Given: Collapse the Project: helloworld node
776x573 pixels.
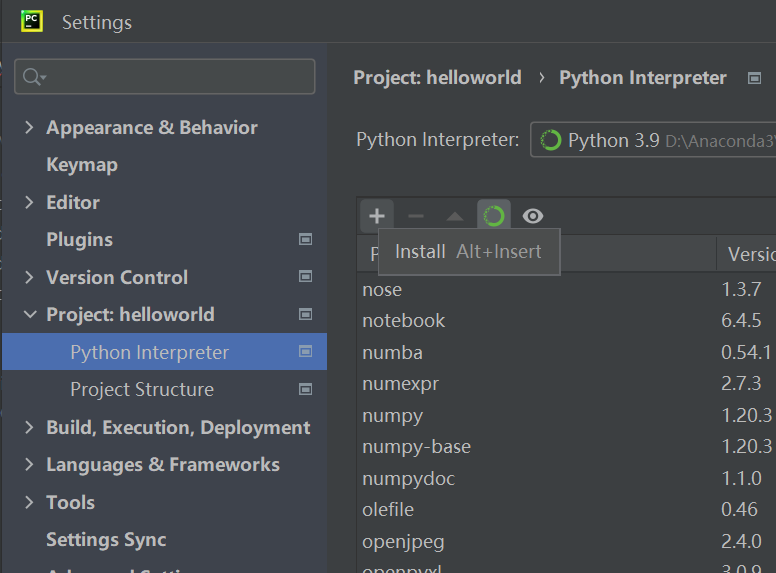Looking at the screenshot, I should [x=28, y=315].
